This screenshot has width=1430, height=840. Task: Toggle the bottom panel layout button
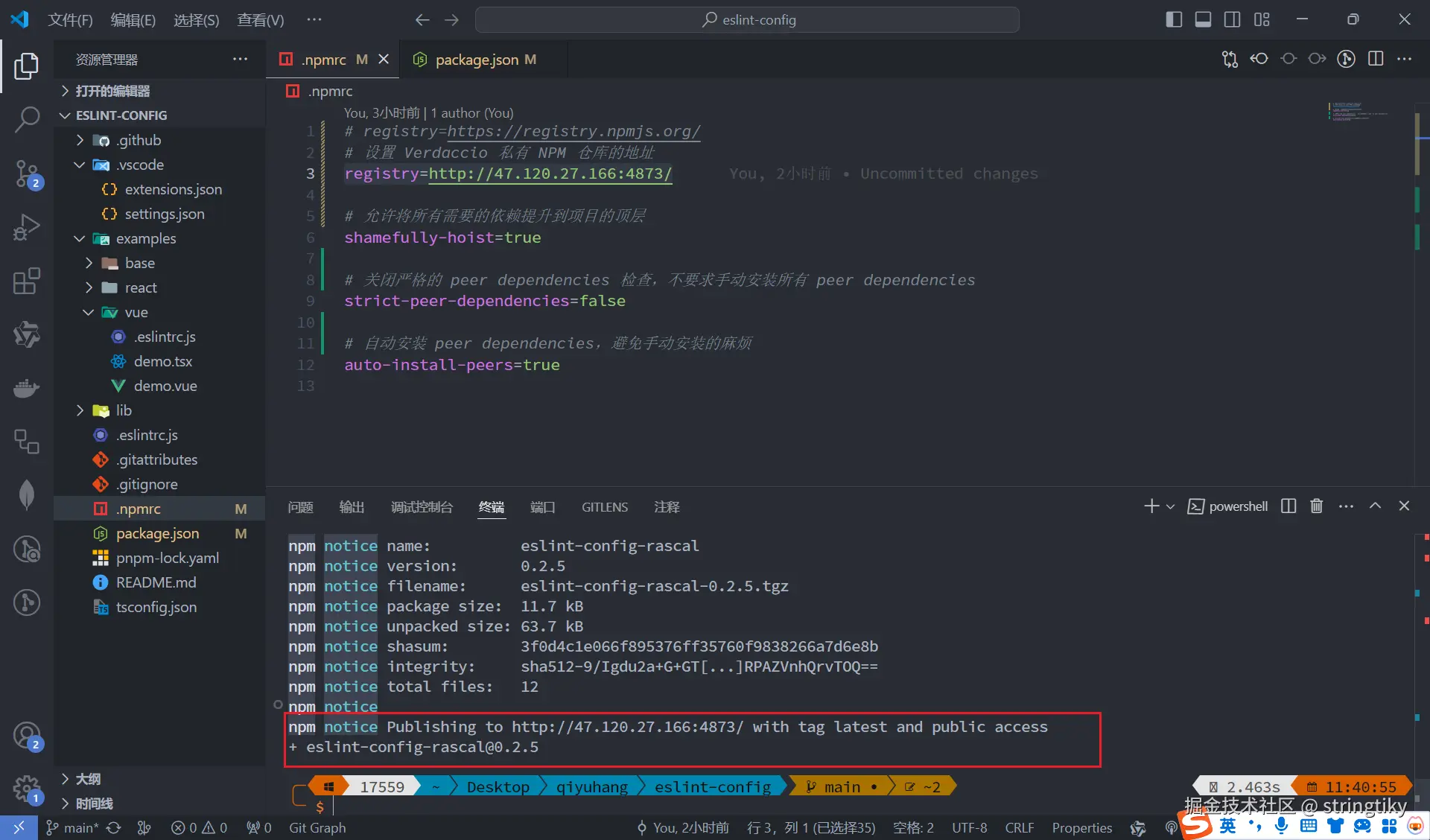pyautogui.click(x=1203, y=20)
